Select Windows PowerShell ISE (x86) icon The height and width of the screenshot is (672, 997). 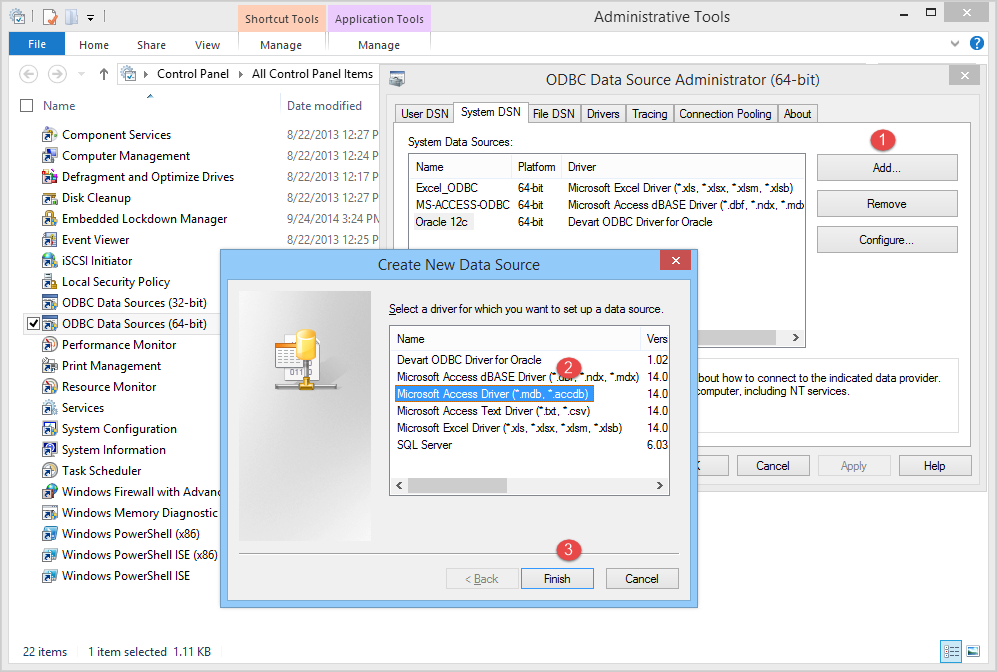click(x=50, y=554)
